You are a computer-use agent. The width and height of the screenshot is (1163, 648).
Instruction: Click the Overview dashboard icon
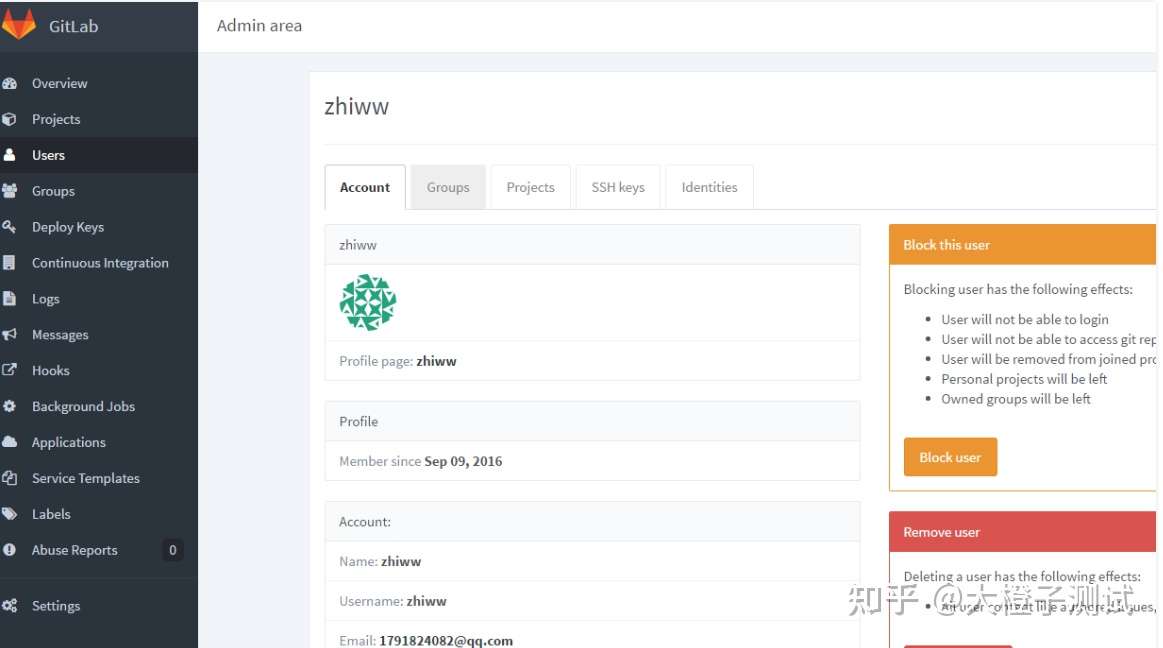pos(10,83)
